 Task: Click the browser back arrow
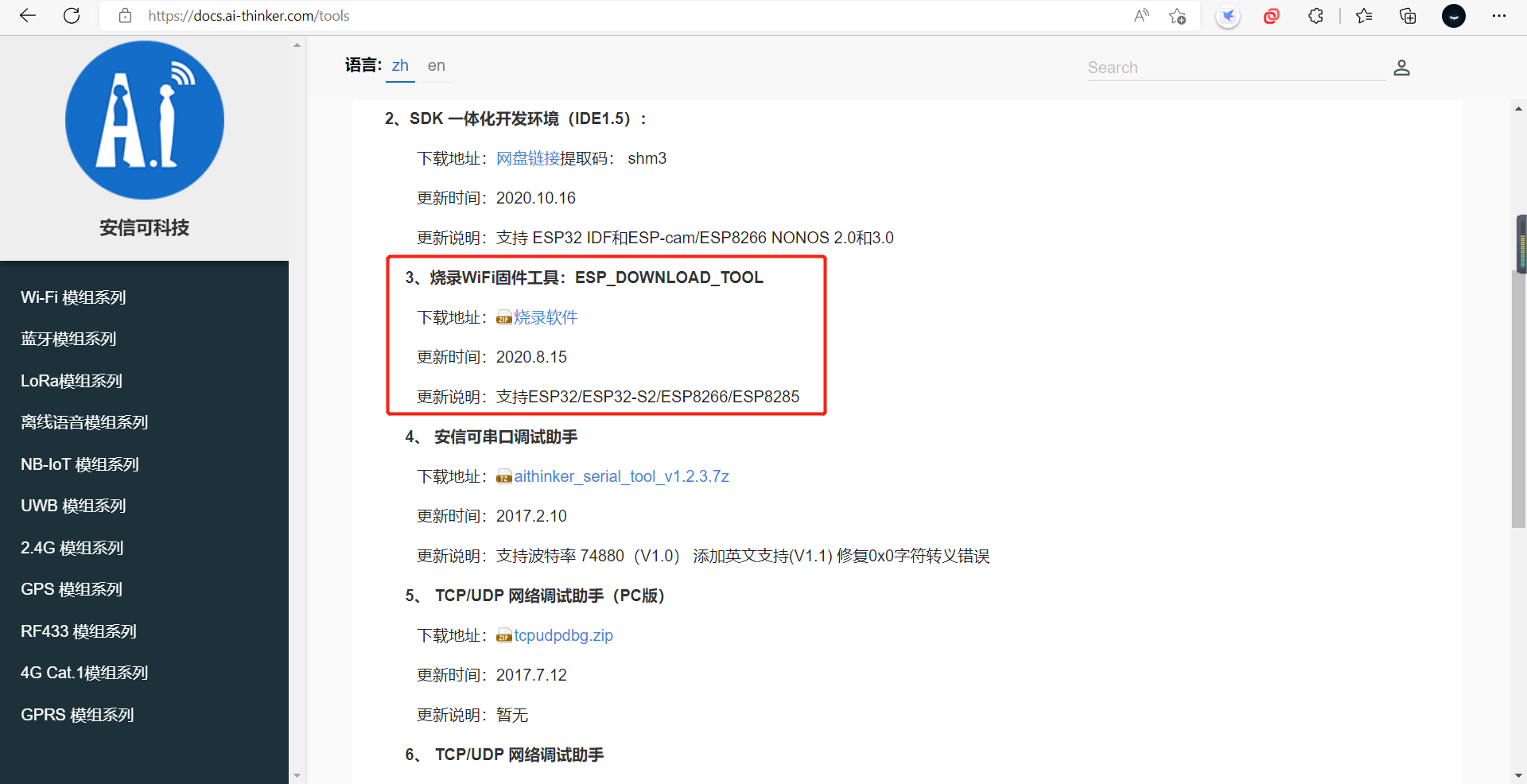tap(28, 16)
